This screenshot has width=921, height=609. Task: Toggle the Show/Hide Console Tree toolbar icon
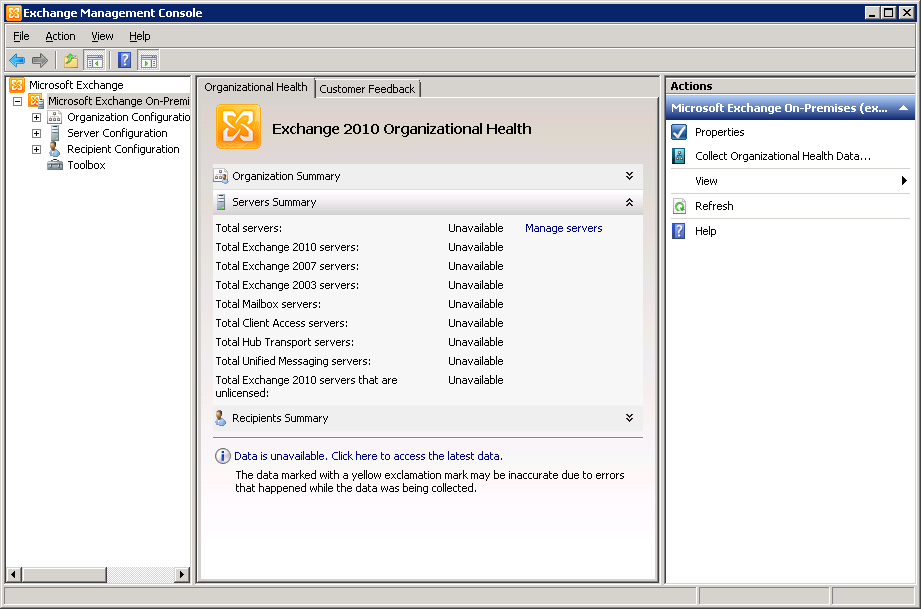tap(95, 60)
